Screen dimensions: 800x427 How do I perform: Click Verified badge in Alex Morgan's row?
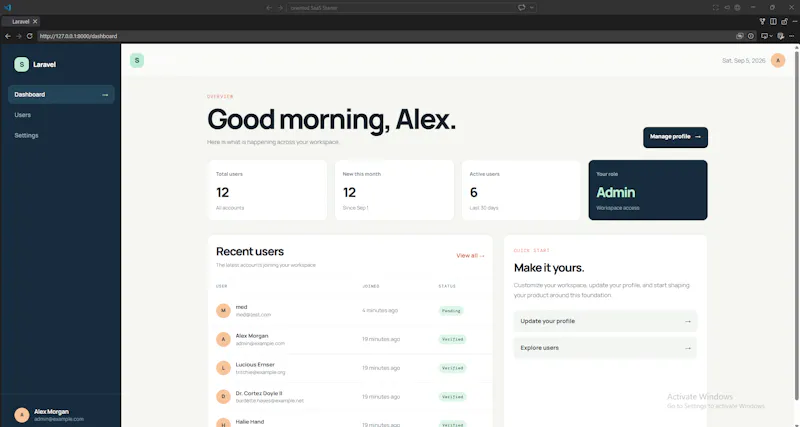(x=452, y=339)
